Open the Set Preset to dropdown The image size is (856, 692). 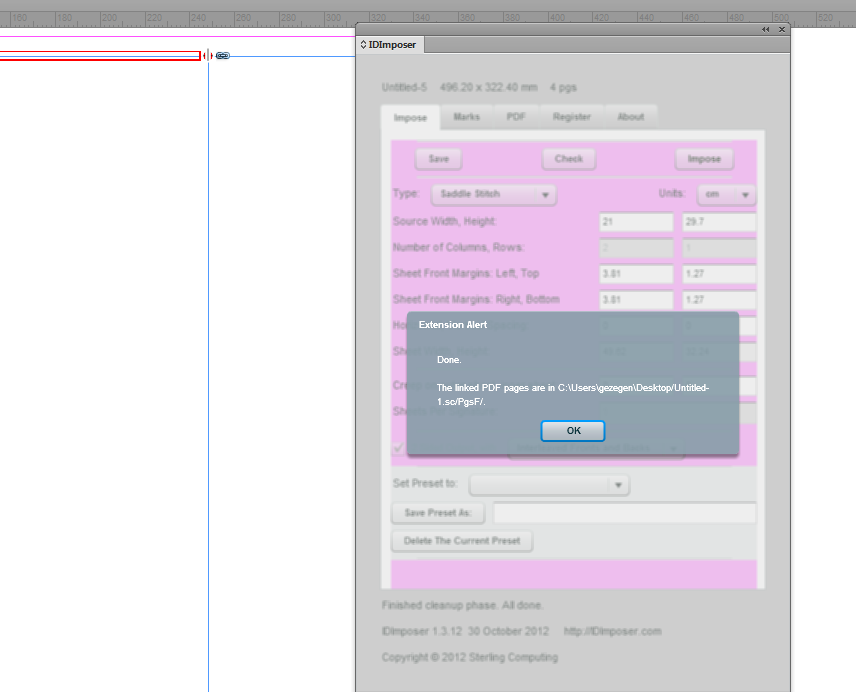549,485
